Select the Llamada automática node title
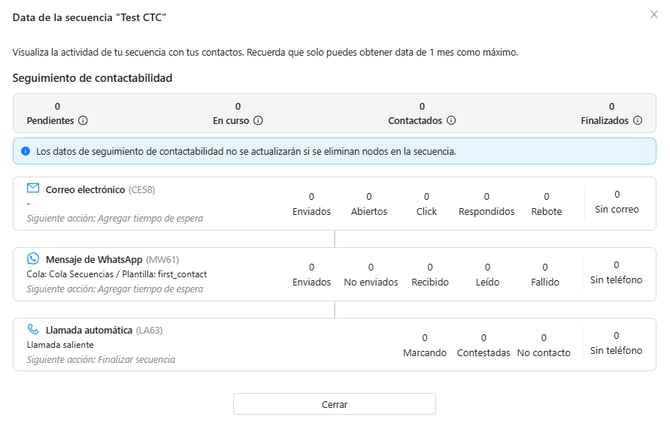Image resolution: width=670 pixels, height=423 pixels. pyautogui.click(x=89, y=330)
